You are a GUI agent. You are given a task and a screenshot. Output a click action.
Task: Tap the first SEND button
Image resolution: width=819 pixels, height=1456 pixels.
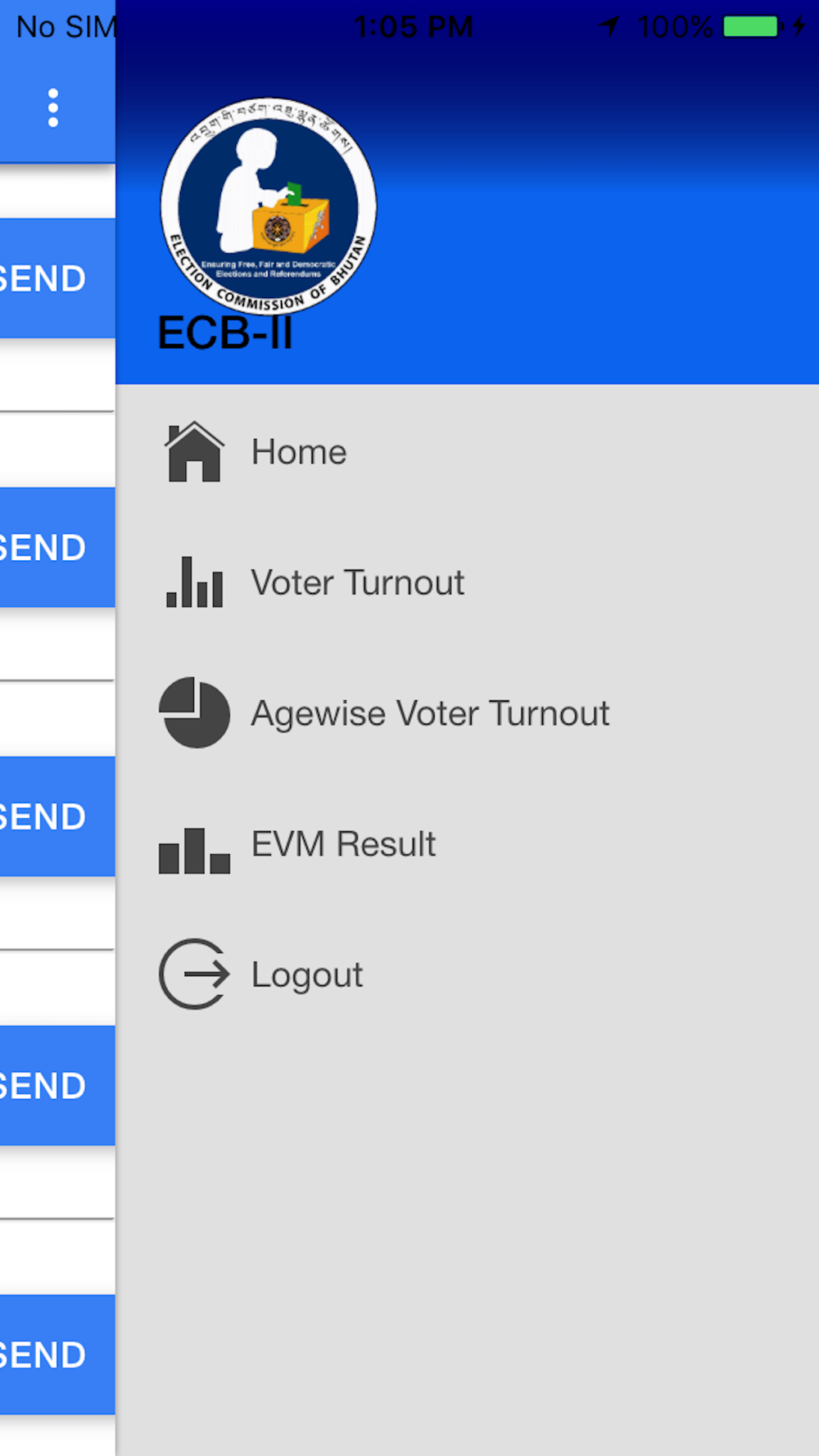click(x=57, y=278)
